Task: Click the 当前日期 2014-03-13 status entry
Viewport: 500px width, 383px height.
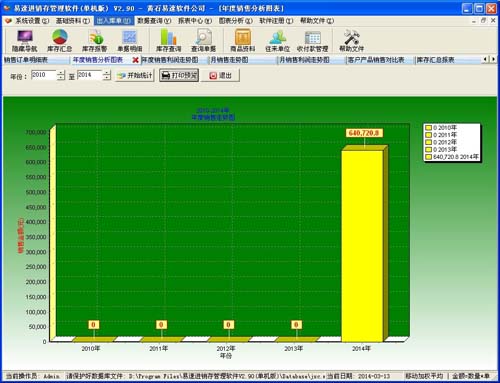Action: tap(358, 376)
